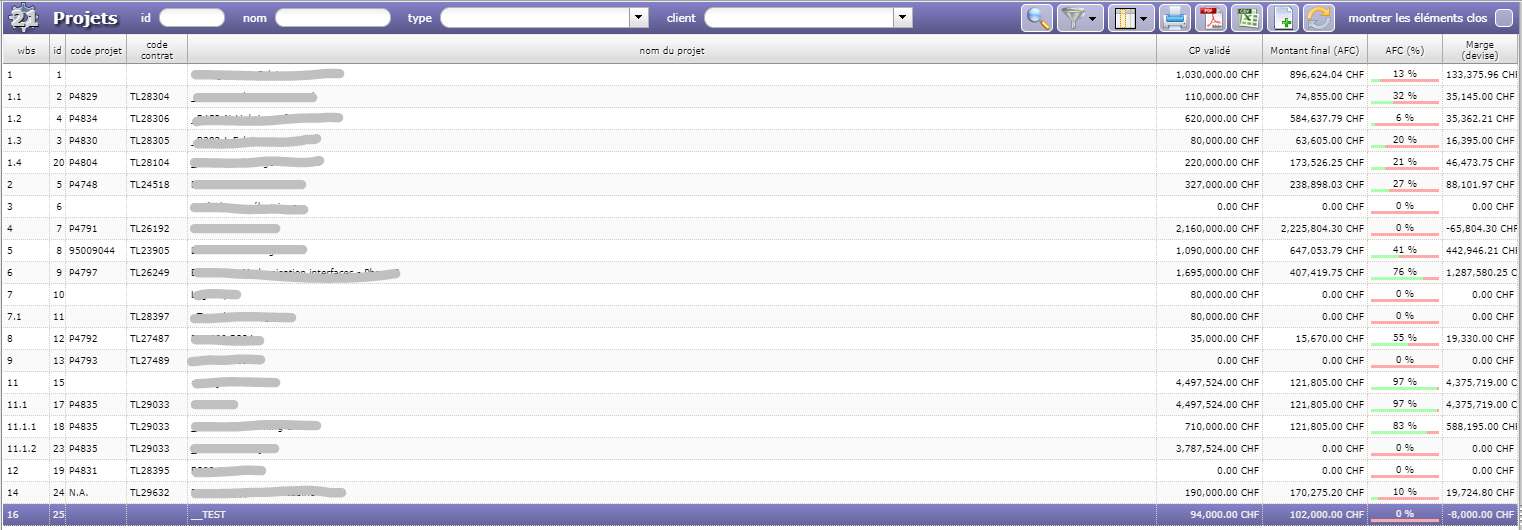
Task: Sort by the code projet column header
Action: pyautogui.click(x=96, y=50)
